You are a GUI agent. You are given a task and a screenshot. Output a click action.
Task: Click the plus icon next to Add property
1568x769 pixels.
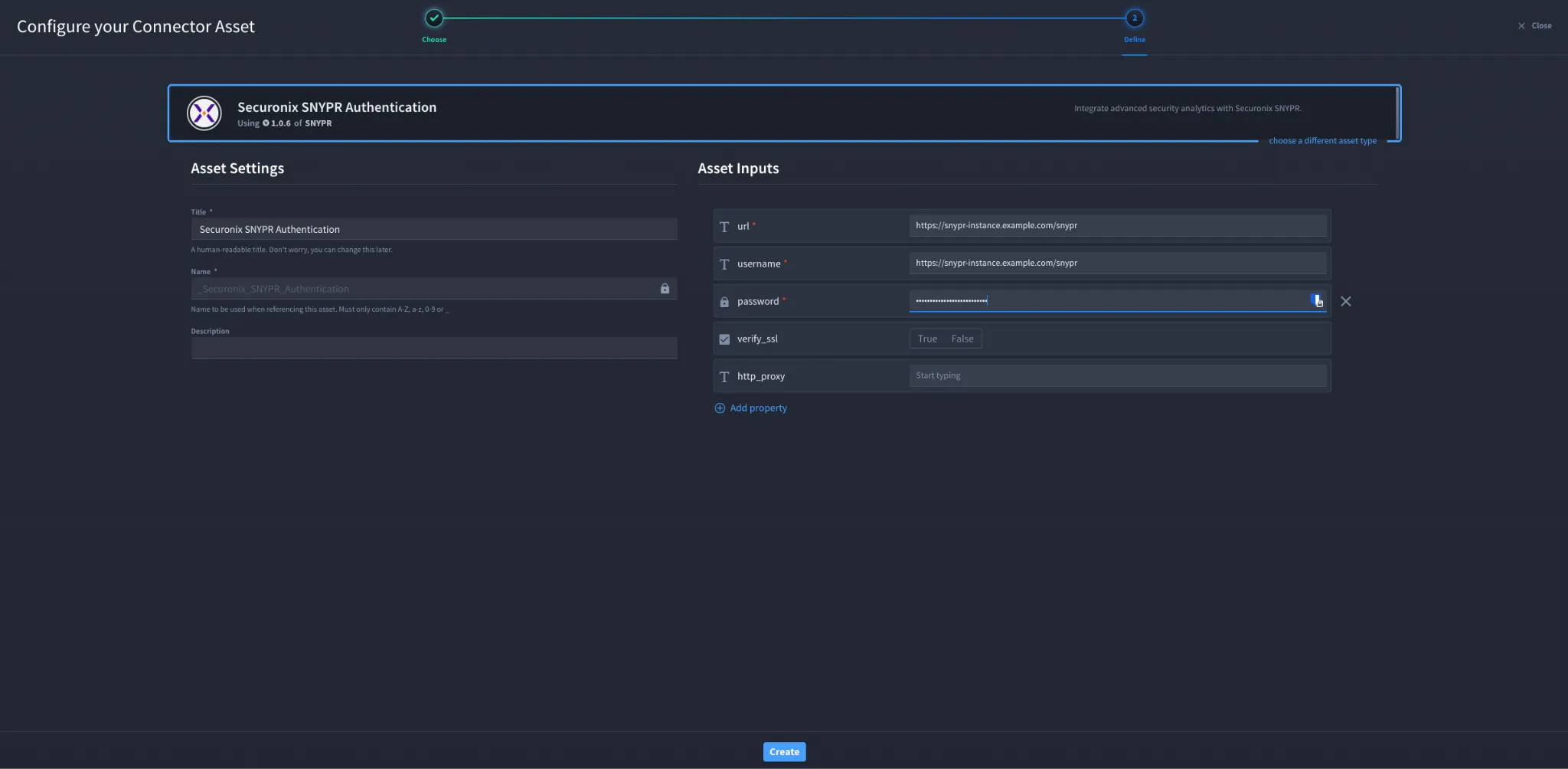coord(720,408)
